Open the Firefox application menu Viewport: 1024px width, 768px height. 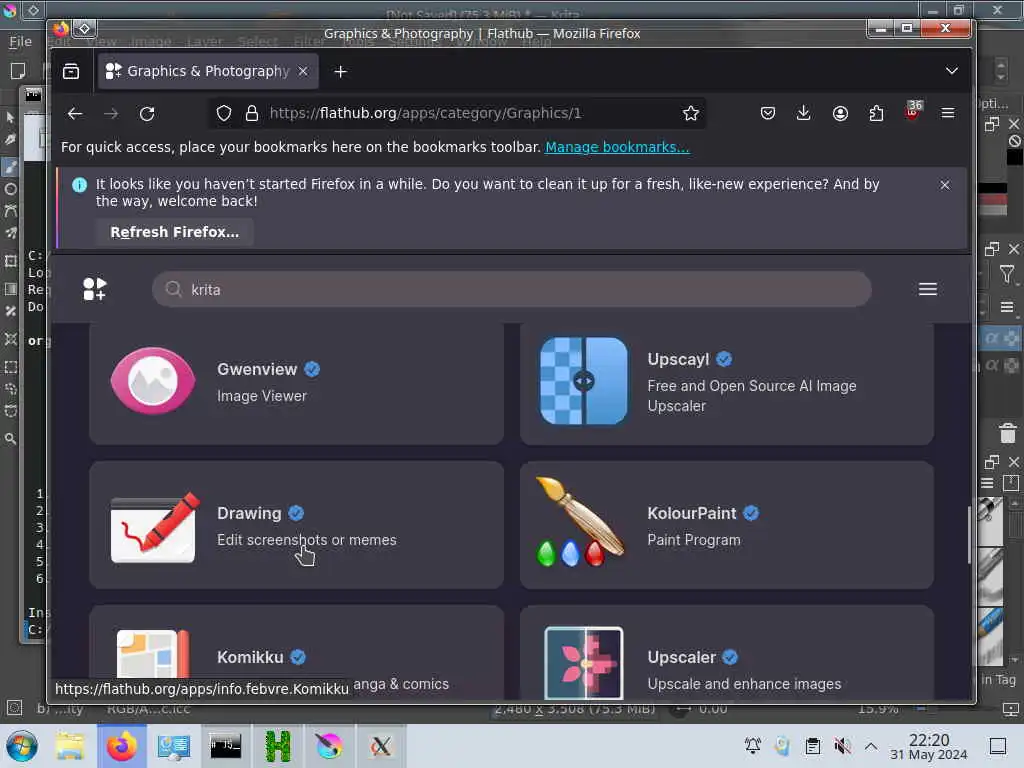coord(948,114)
